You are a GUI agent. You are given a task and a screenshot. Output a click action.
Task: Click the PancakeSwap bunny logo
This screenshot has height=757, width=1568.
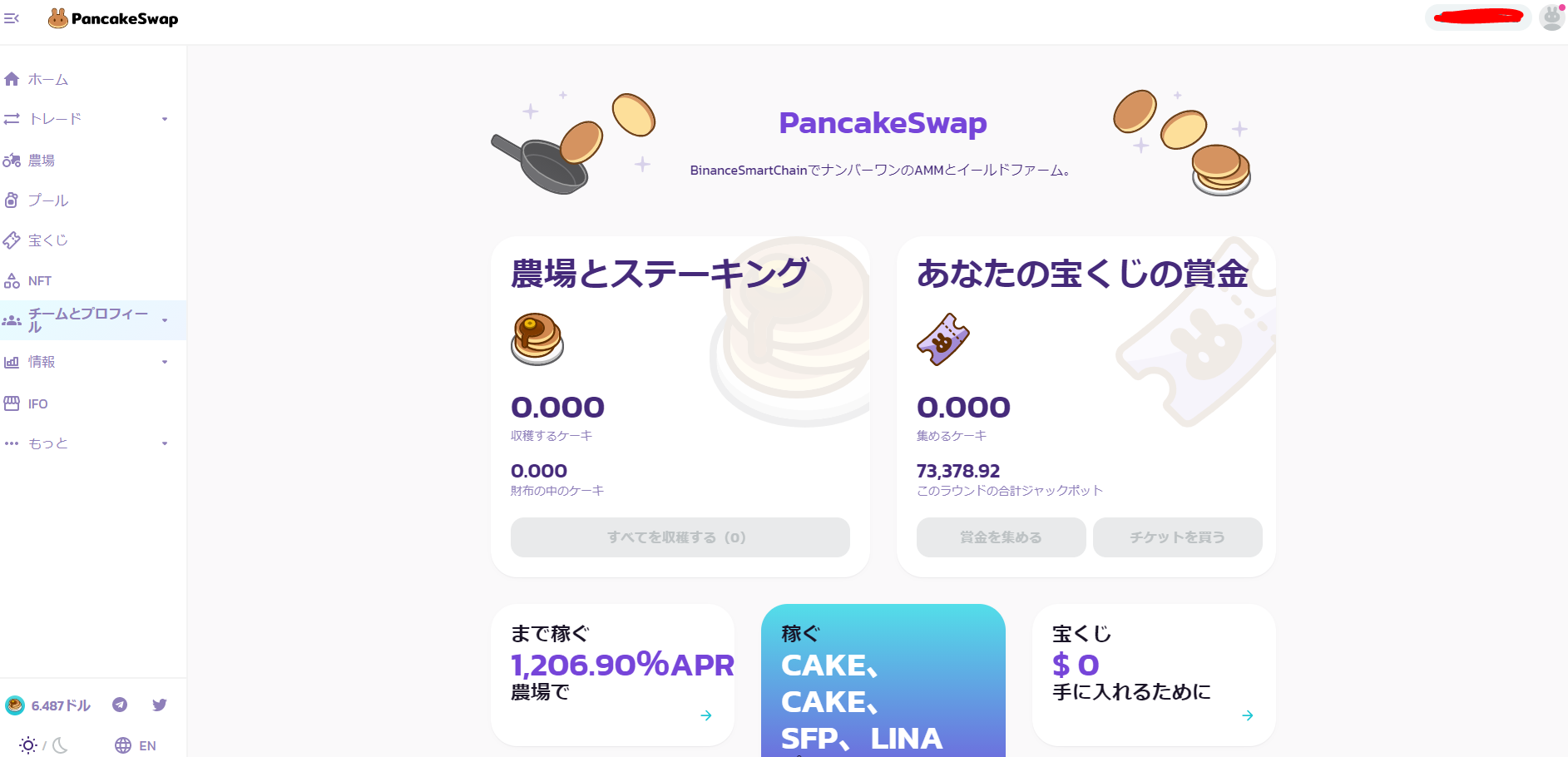57,18
